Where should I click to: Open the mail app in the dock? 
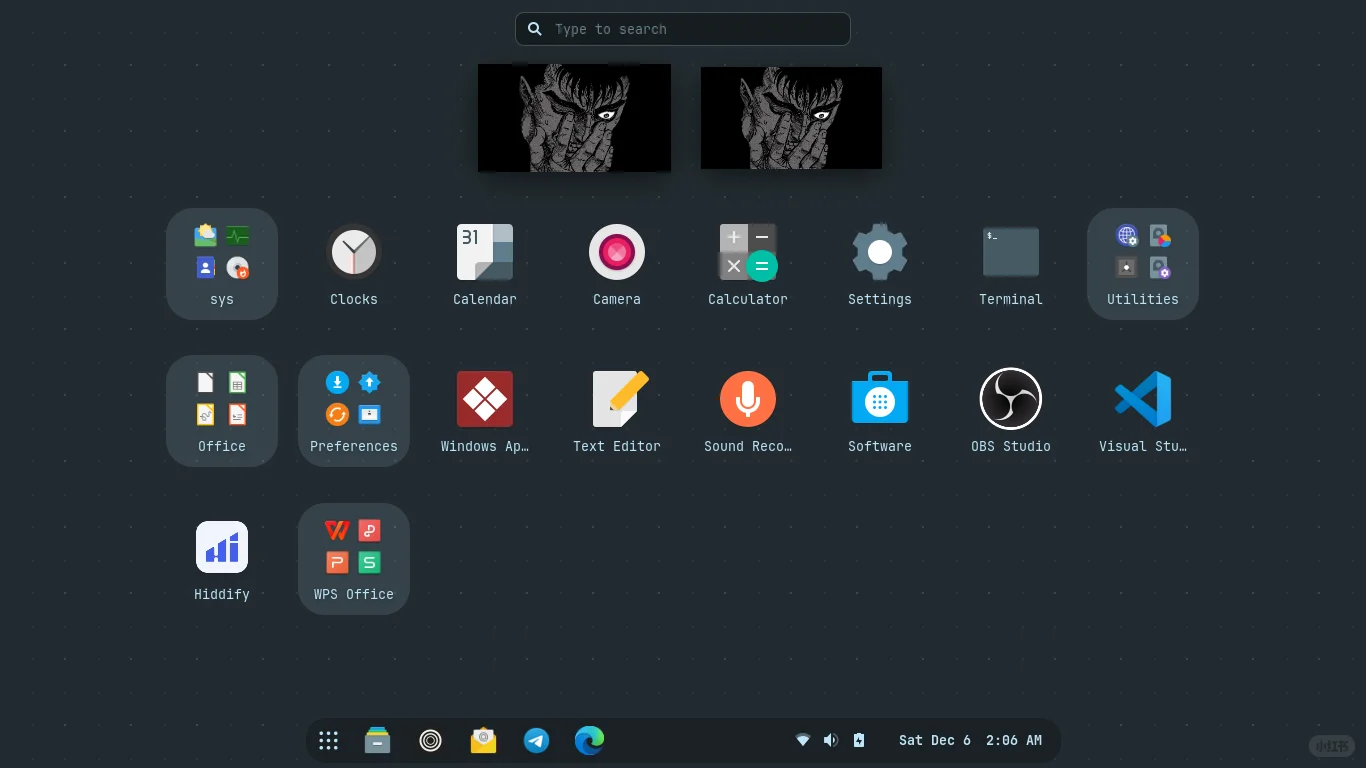pos(484,741)
